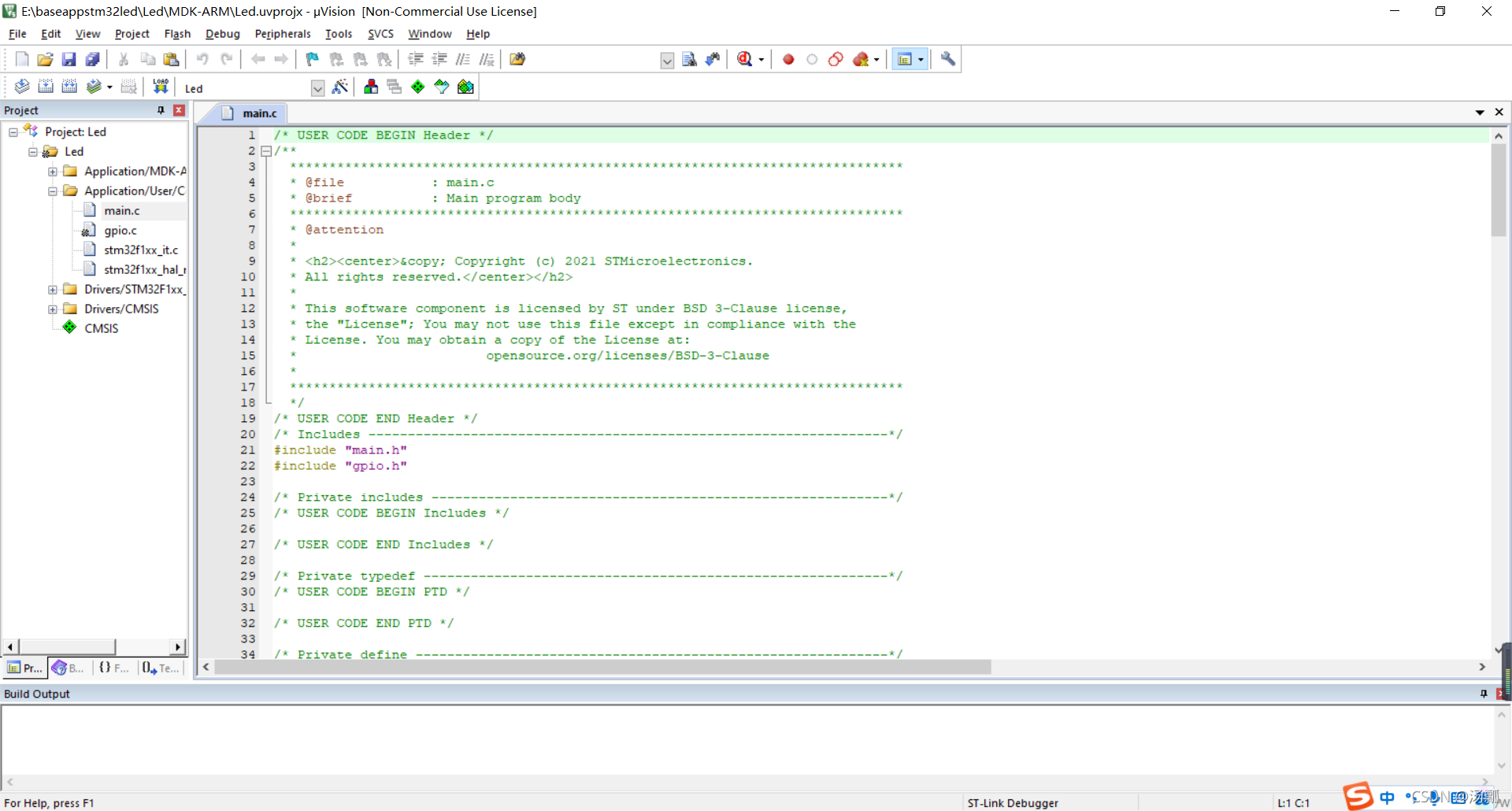Screen dimensions: 1512x811
Task: Open the Debug menu
Action: pyautogui.click(x=223, y=34)
